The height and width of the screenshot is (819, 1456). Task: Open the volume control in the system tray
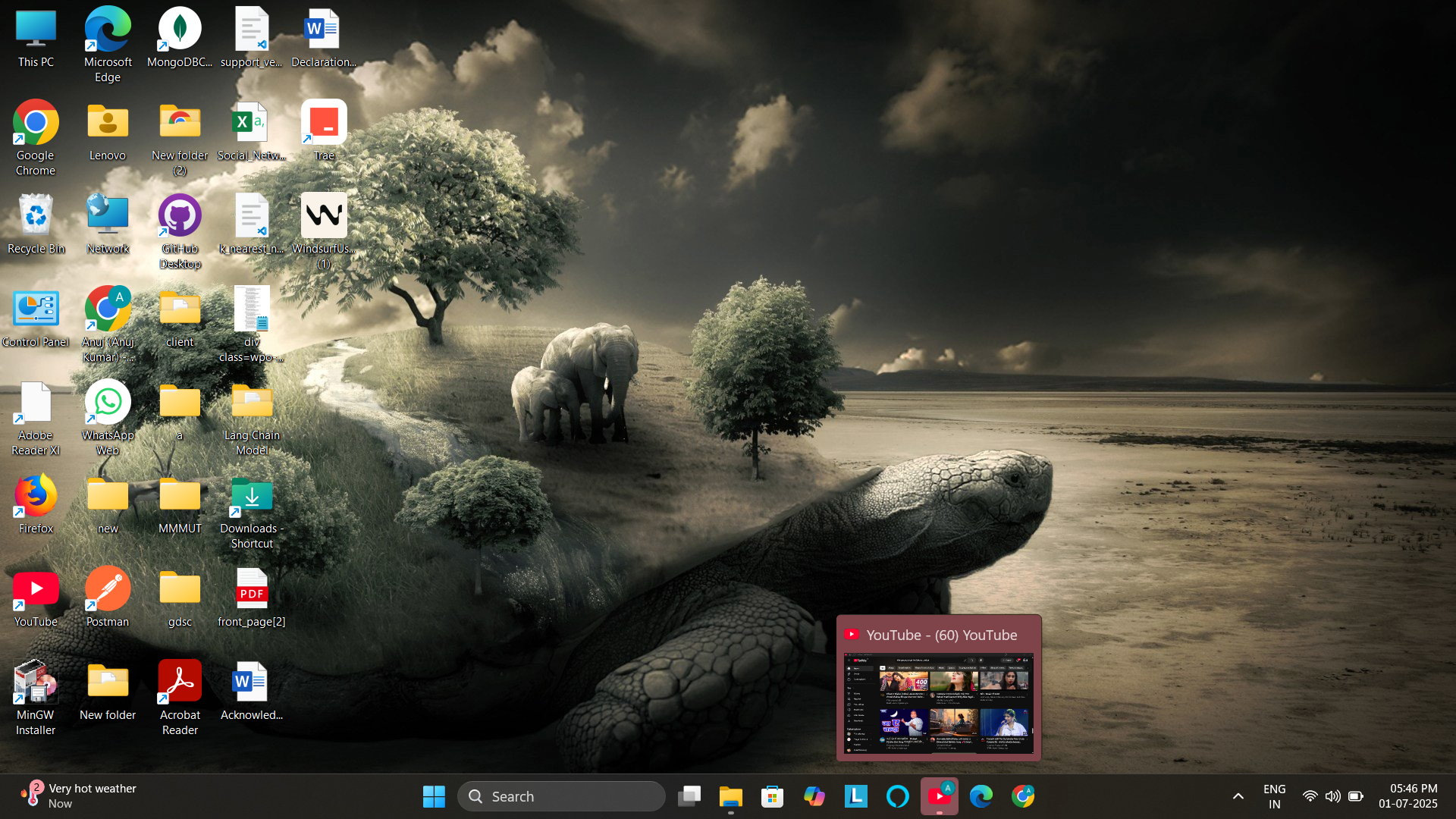point(1332,796)
